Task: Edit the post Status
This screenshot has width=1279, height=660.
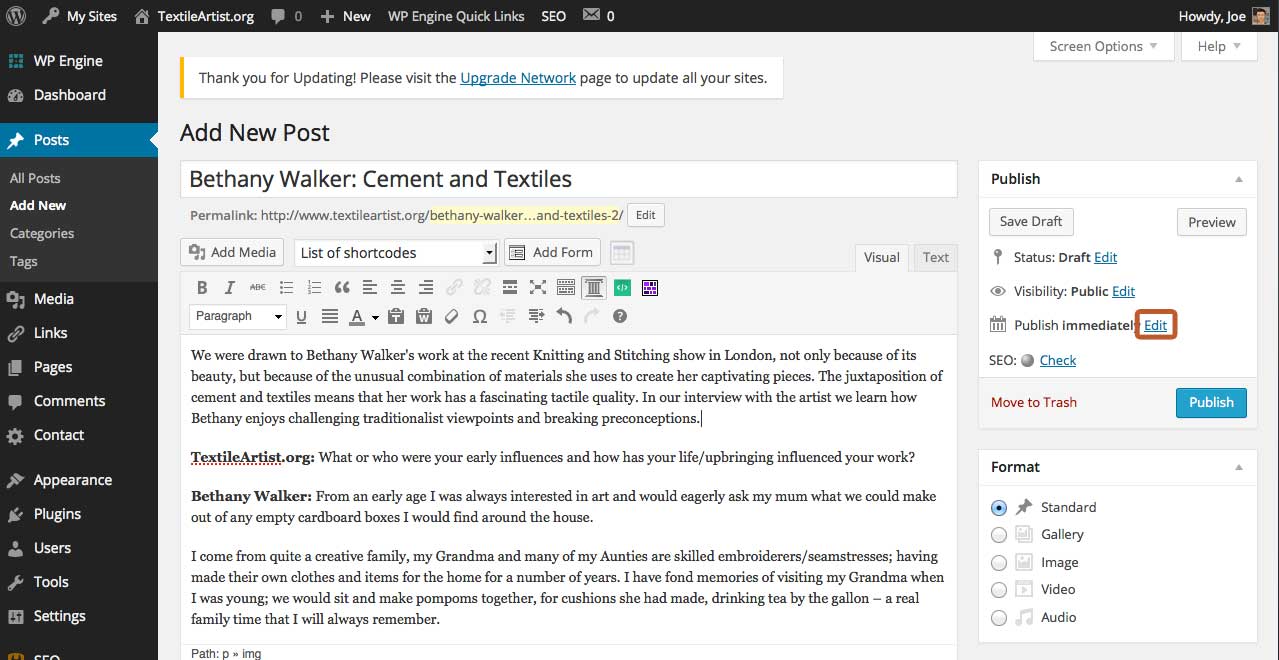Action: click(x=1105, y=257)
